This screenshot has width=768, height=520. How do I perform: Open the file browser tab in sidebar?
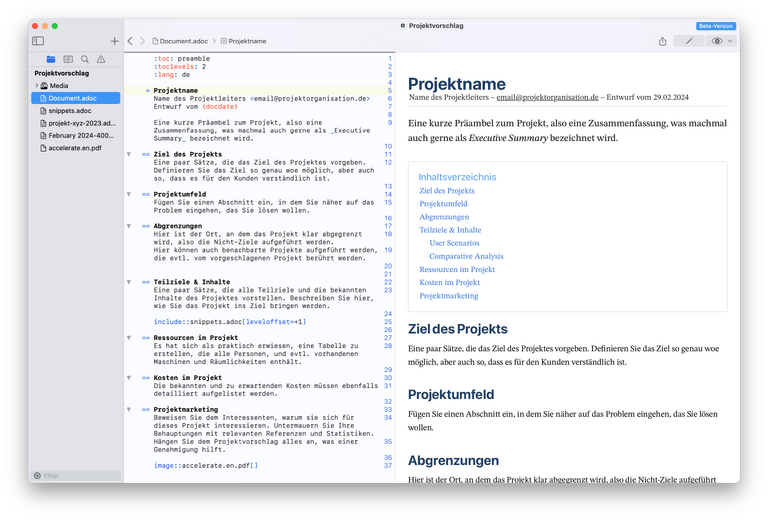click(x=51, y=60)
